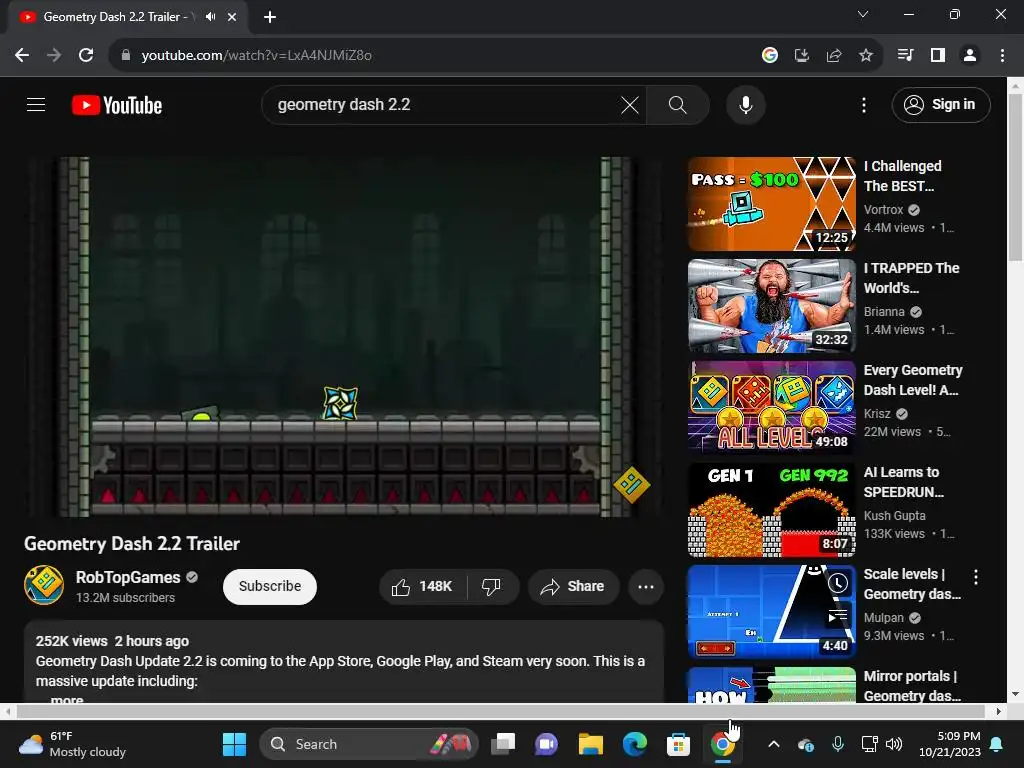Click Mulpan channel name
Viewport: 1024px width, 768px height.
884,617
